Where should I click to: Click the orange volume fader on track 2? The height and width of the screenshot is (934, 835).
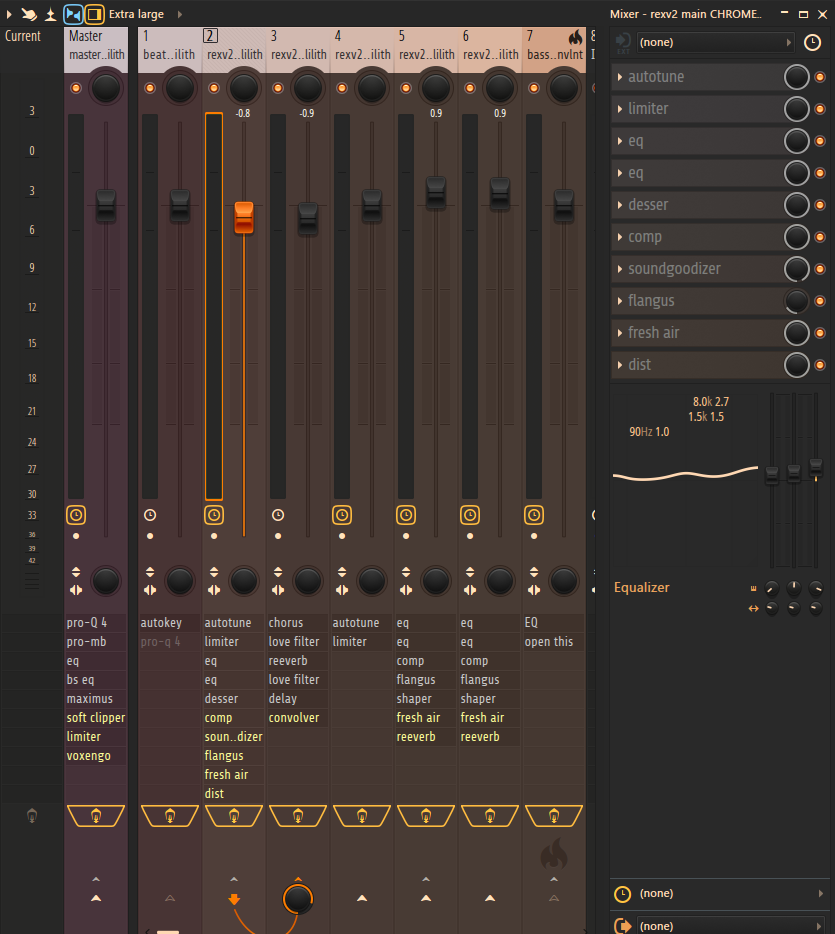(244, 217)
